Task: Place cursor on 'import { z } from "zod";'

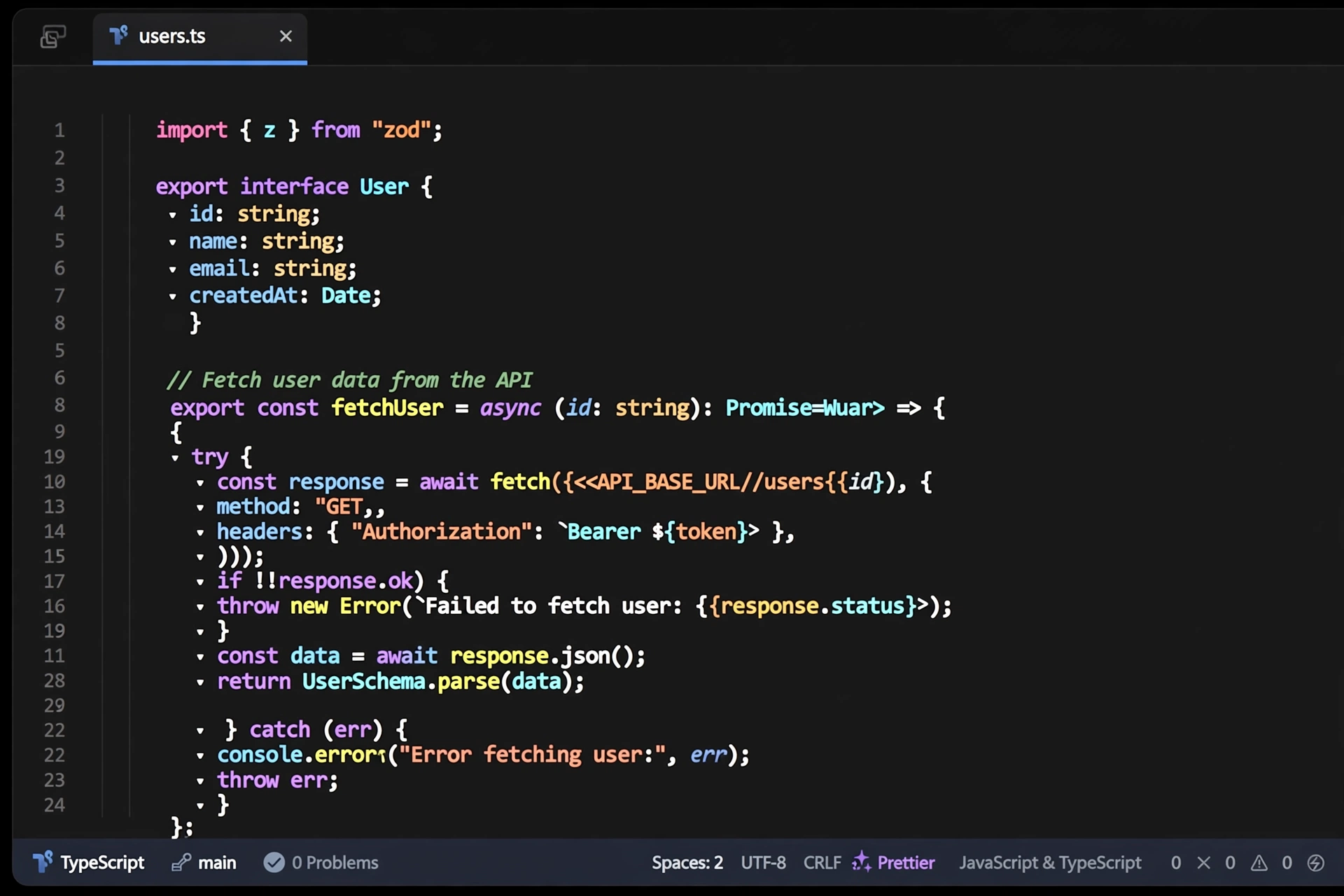Action: [x=299, y=130]
